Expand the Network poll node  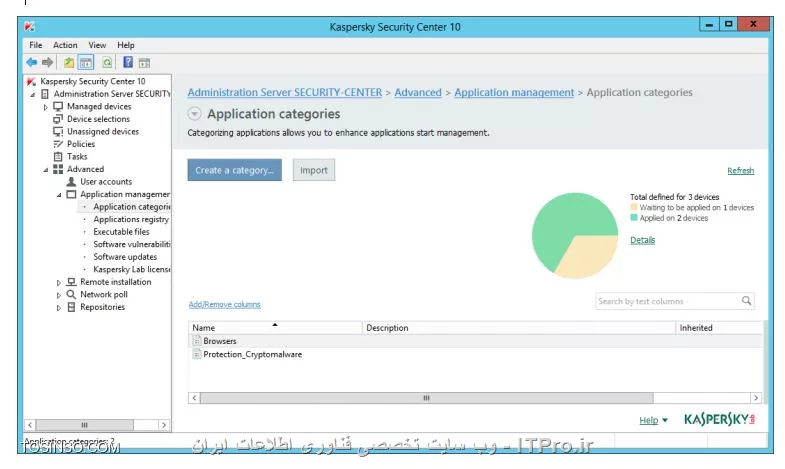click(59, 295)
